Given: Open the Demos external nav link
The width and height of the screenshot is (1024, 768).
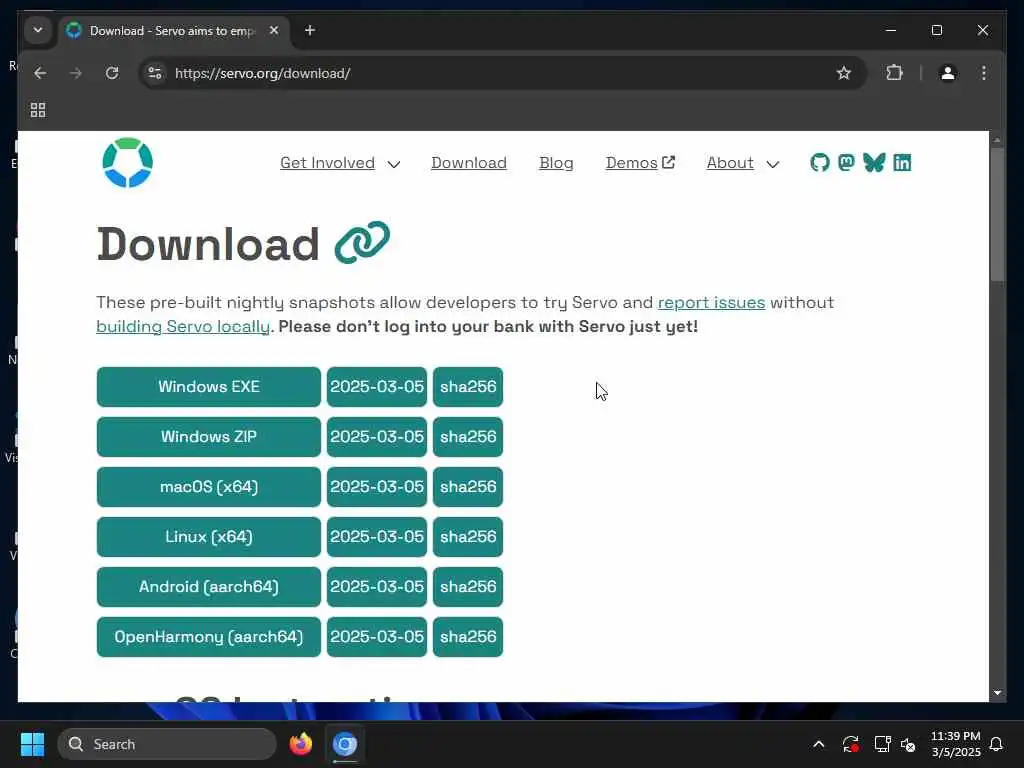Looking at the screenshot, I should click(640, 163).
